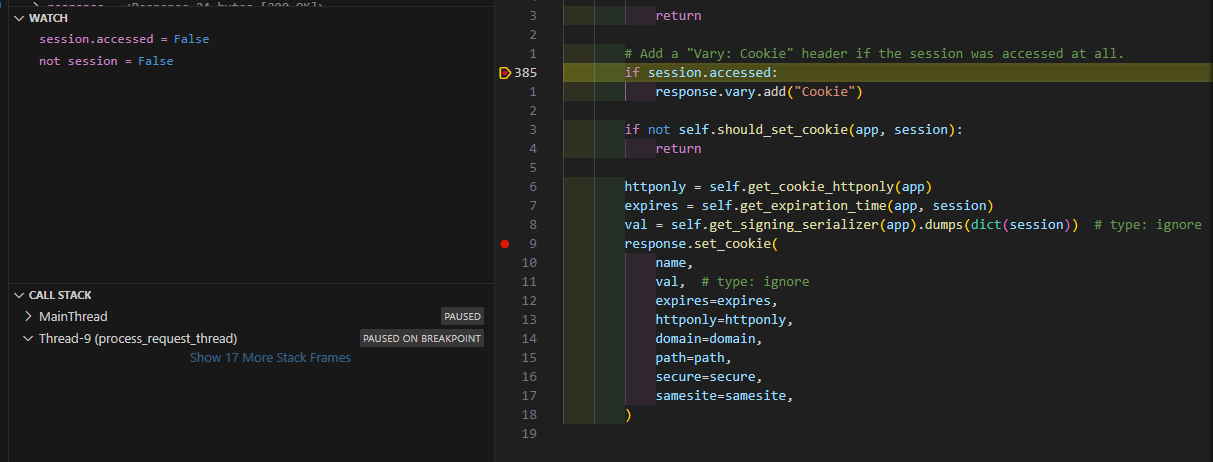Click the WATCH panel header label
Viewport: 1213px width, 462px height.
[49, 18]
